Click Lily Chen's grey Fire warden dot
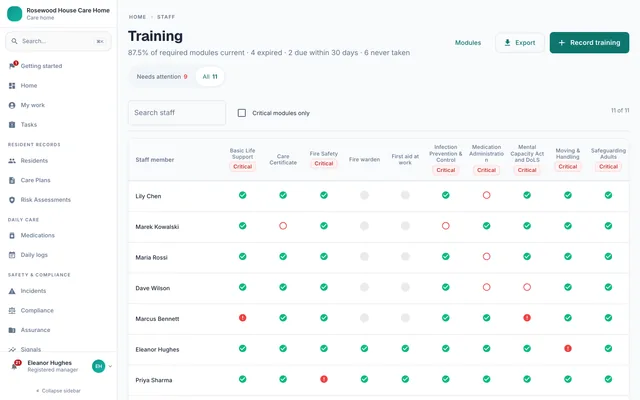 pos(364,195)
